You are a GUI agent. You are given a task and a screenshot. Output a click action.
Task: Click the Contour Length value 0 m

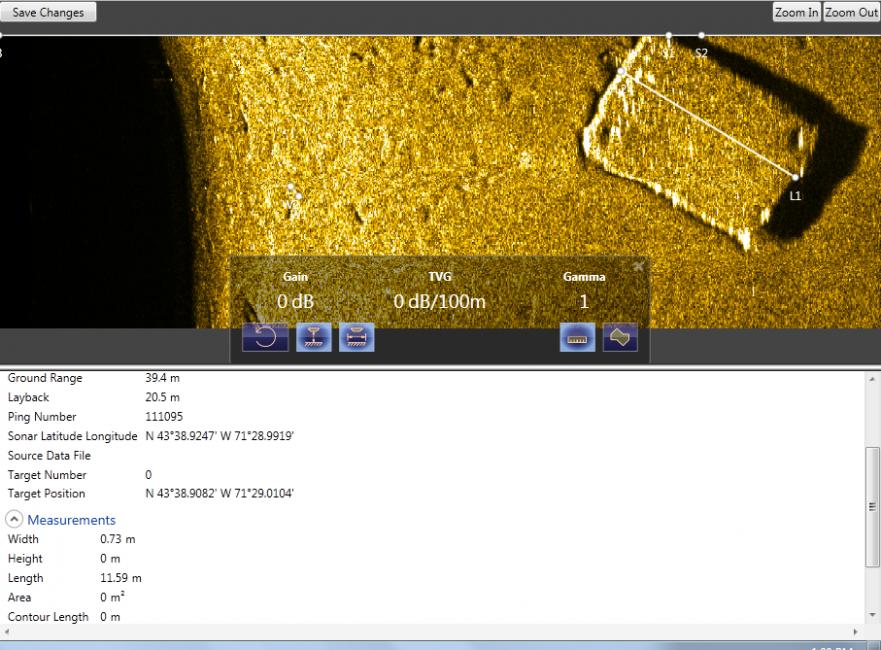pos(110,617)
